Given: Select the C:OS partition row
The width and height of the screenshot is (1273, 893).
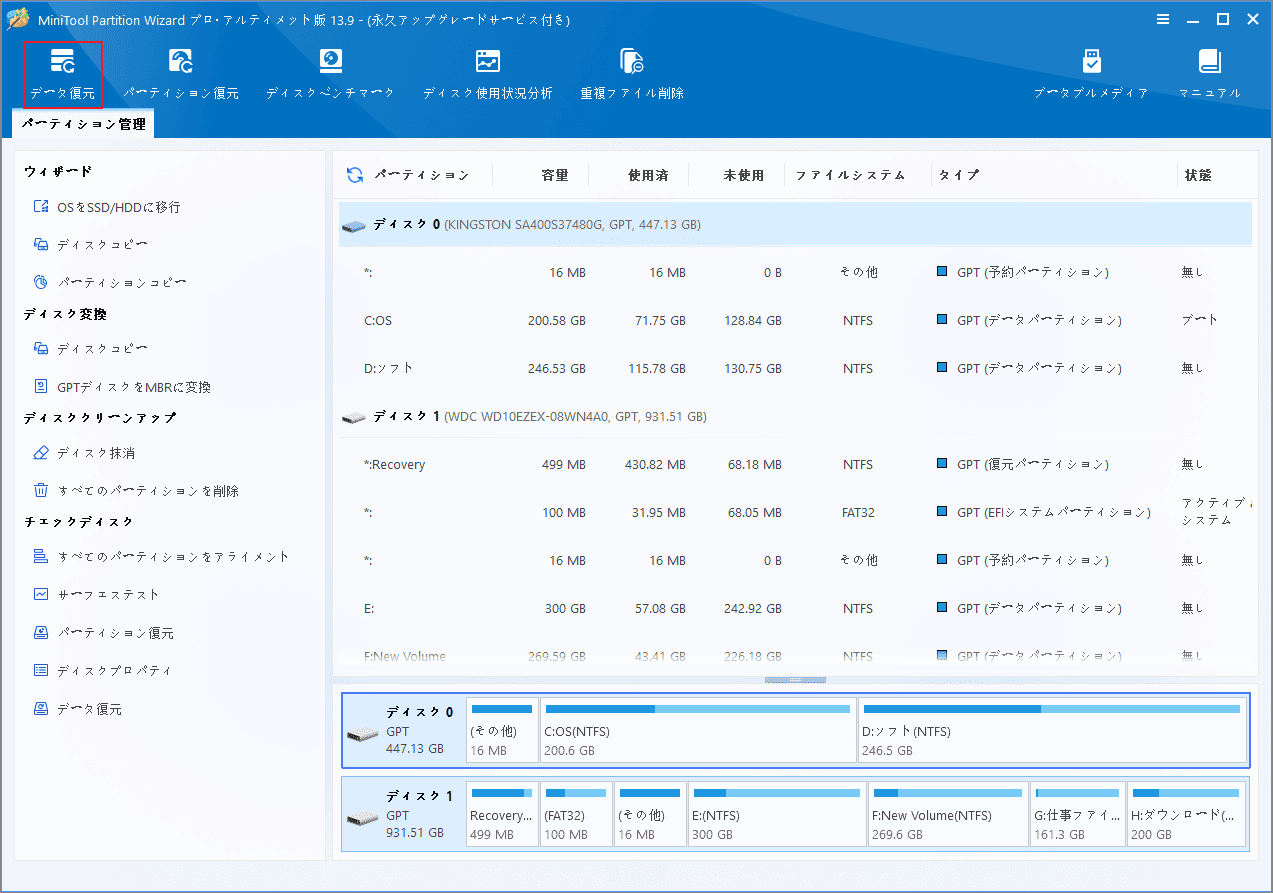Looking at the screenshot, I should 795,321.
